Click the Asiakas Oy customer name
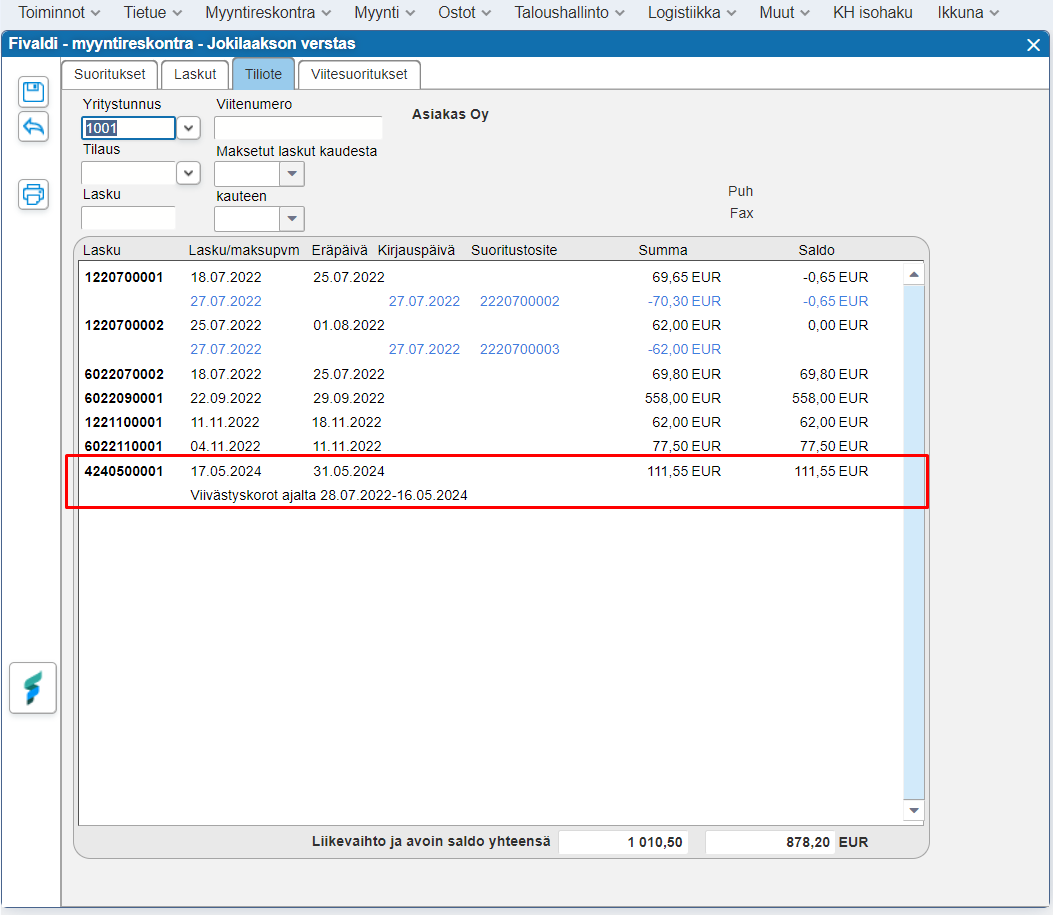Image resolution: width=1053 pixels, height=915 pixels. point(450,114)
